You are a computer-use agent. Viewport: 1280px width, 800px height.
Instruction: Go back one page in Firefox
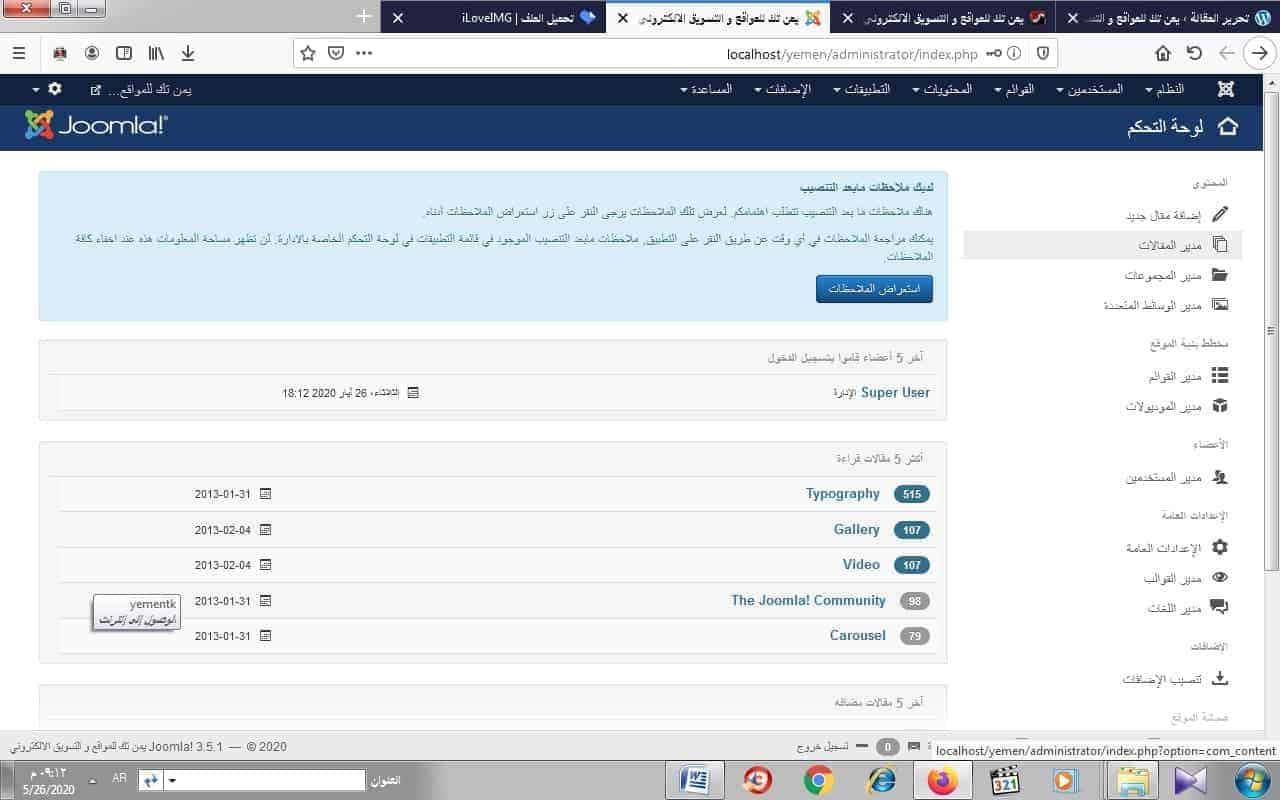(x=1227, y=53)
